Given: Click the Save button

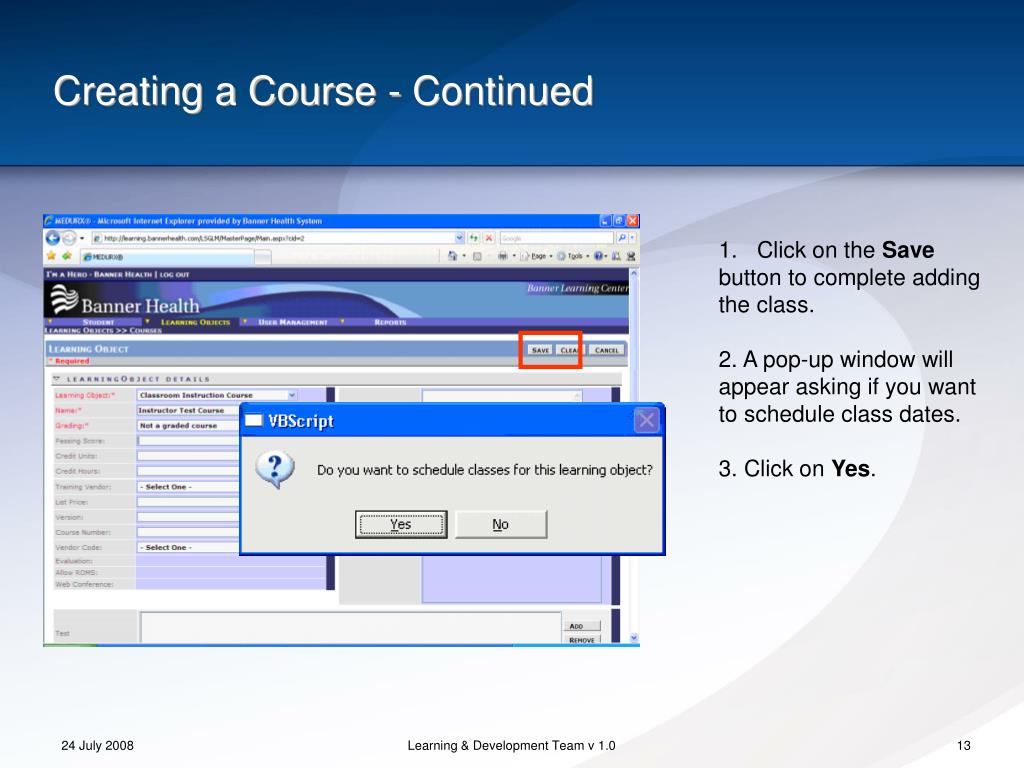Looking at the screenshot, I should [x=540, y=350].
